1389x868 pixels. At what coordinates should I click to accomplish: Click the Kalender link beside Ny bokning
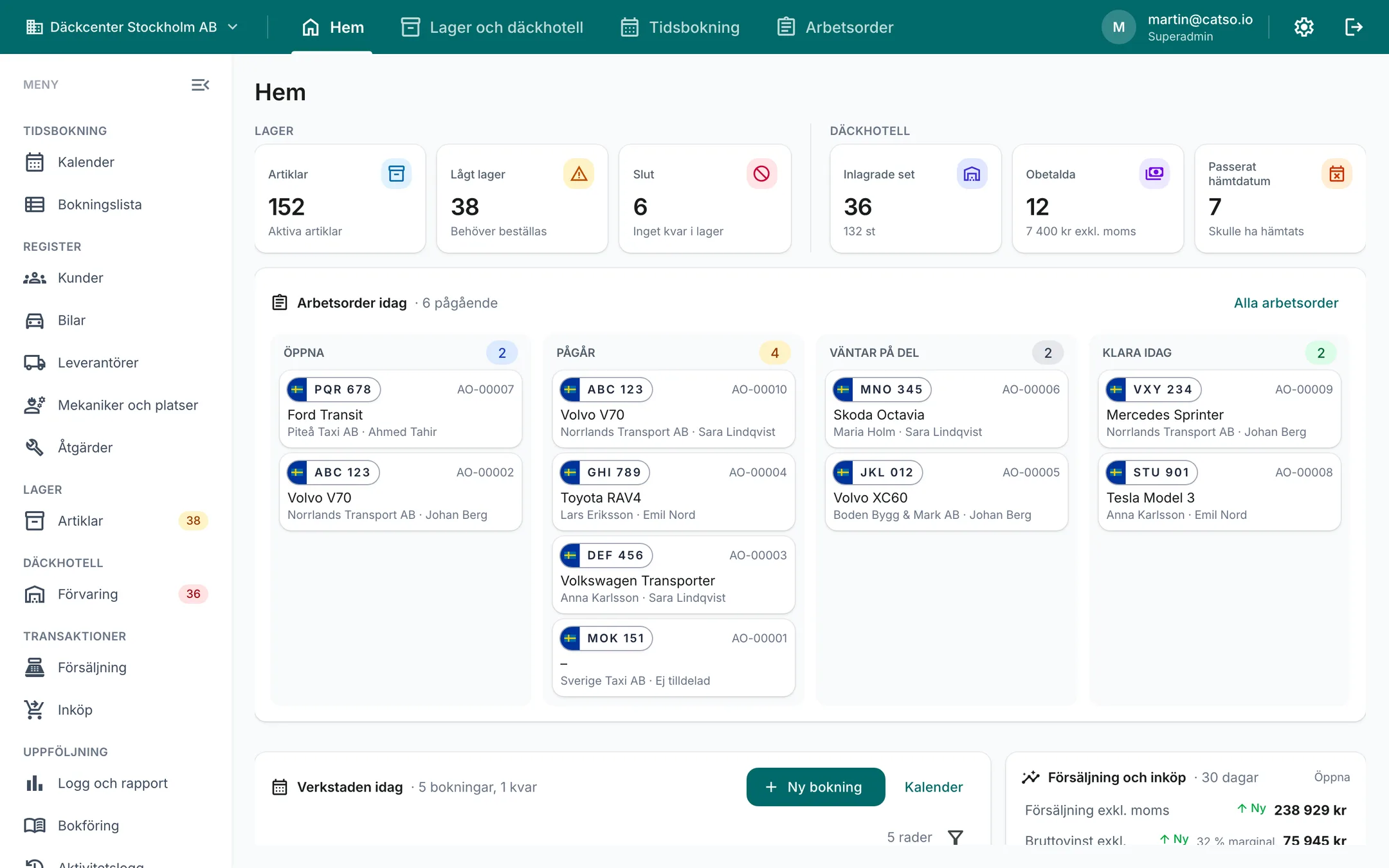click(x=934, y=787)
